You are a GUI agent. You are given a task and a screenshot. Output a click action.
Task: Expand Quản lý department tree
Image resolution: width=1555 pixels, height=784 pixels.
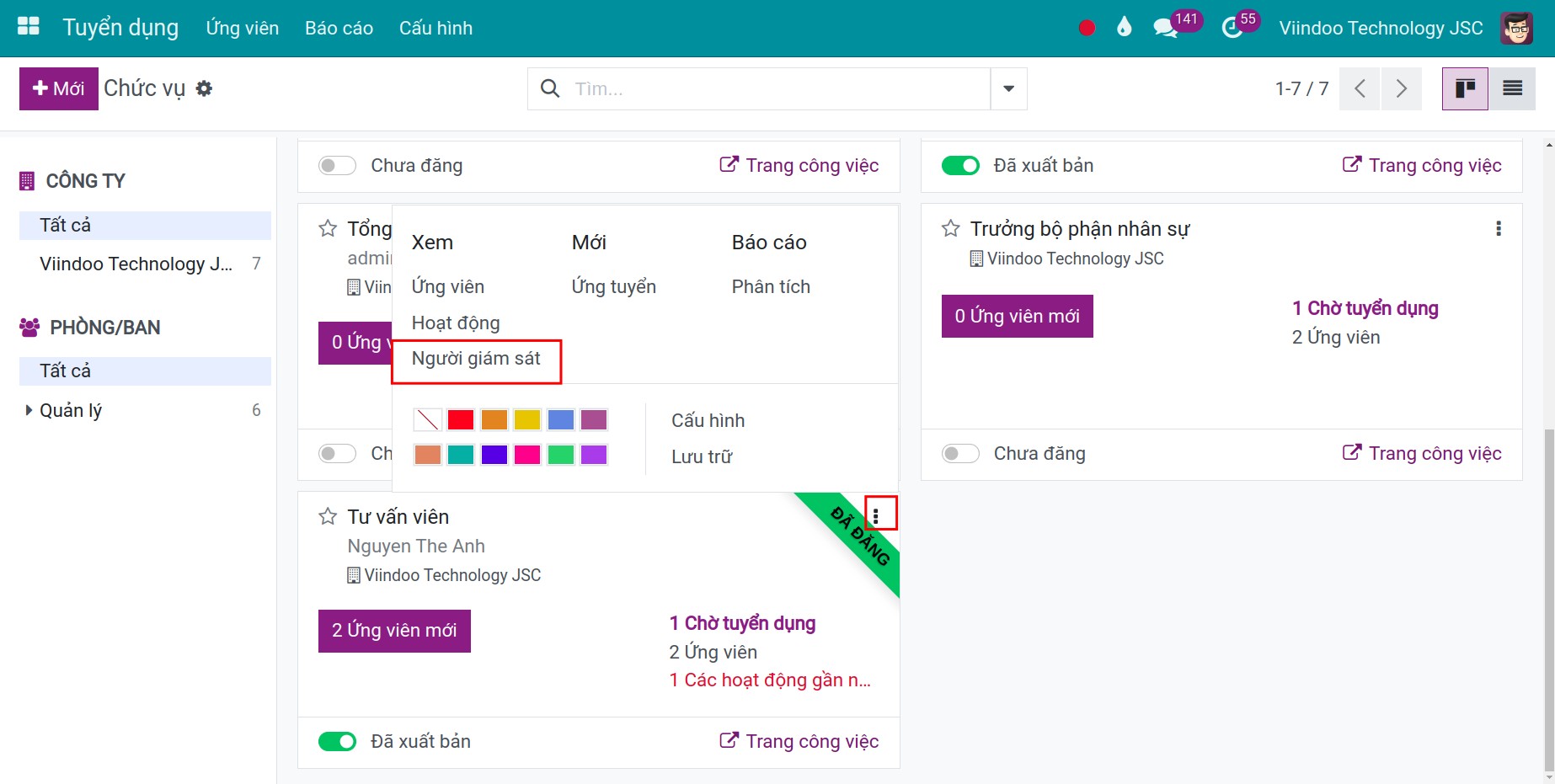click(29, 410)
